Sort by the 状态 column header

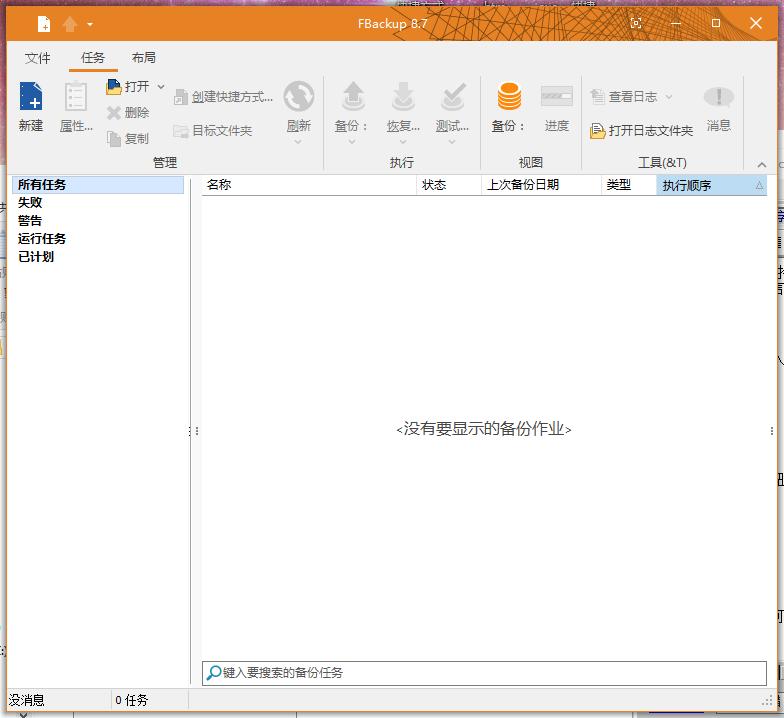pyautogui.click(x=448, y=185)
